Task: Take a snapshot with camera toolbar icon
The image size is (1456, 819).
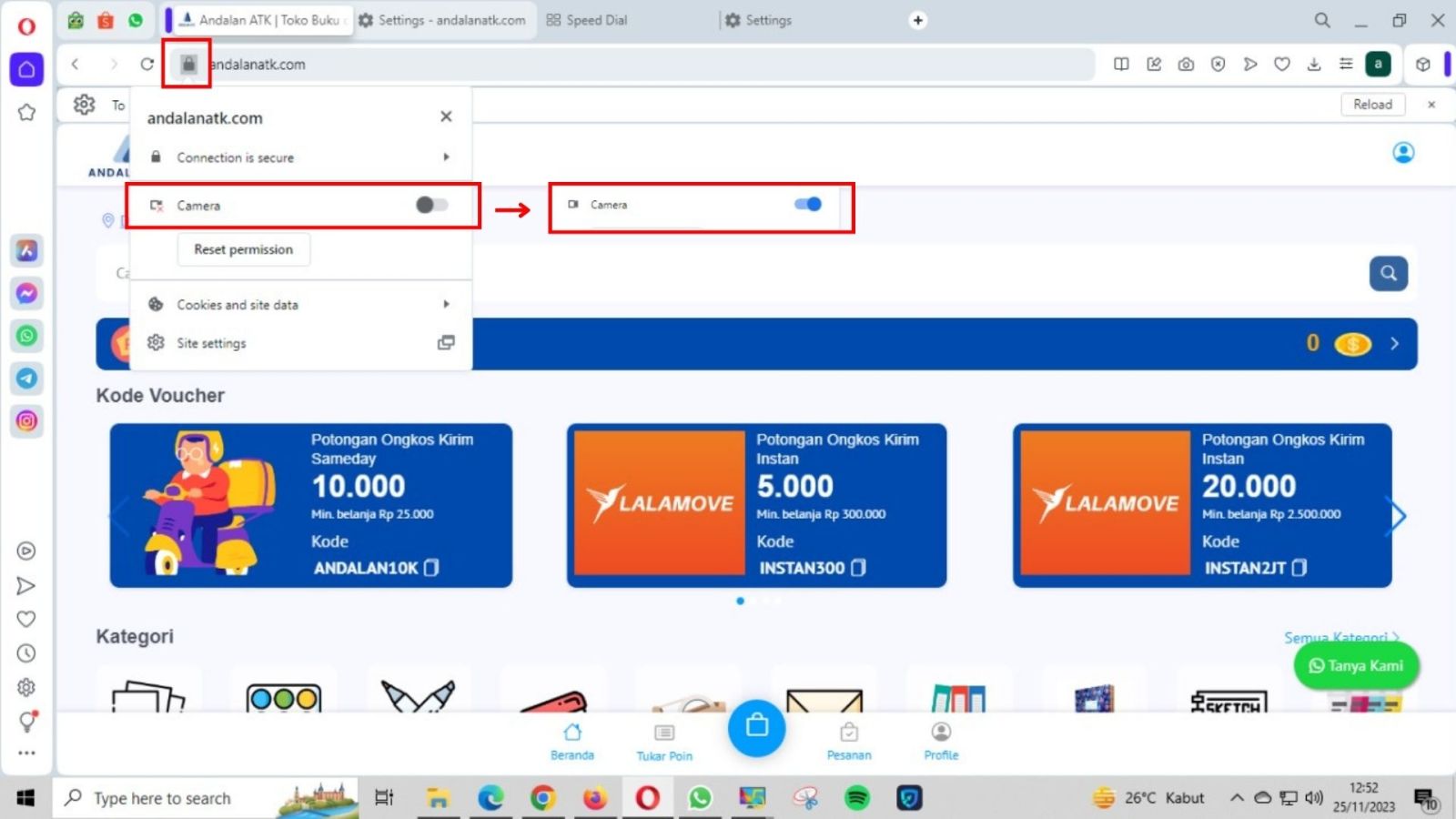Action: (x=1186, y=65)
